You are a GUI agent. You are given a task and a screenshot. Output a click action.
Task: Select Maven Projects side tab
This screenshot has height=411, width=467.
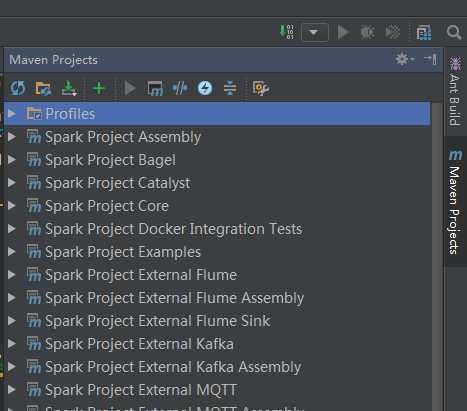(455, 202)
